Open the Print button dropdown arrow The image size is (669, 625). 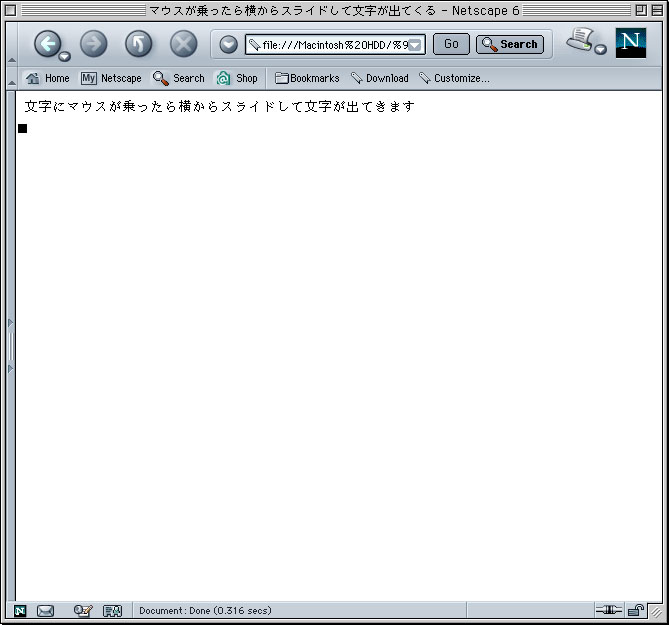pos(600,50)
